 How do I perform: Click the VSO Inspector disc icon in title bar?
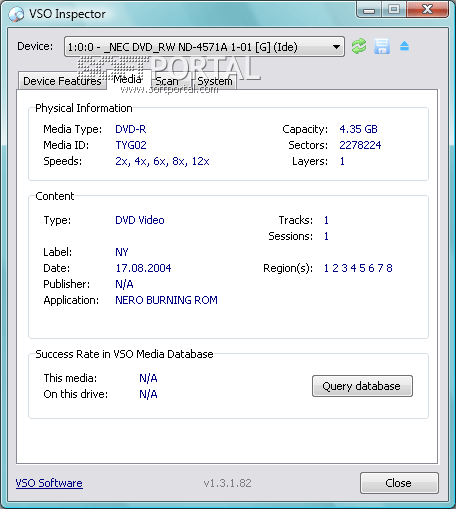tap(16, 14)
